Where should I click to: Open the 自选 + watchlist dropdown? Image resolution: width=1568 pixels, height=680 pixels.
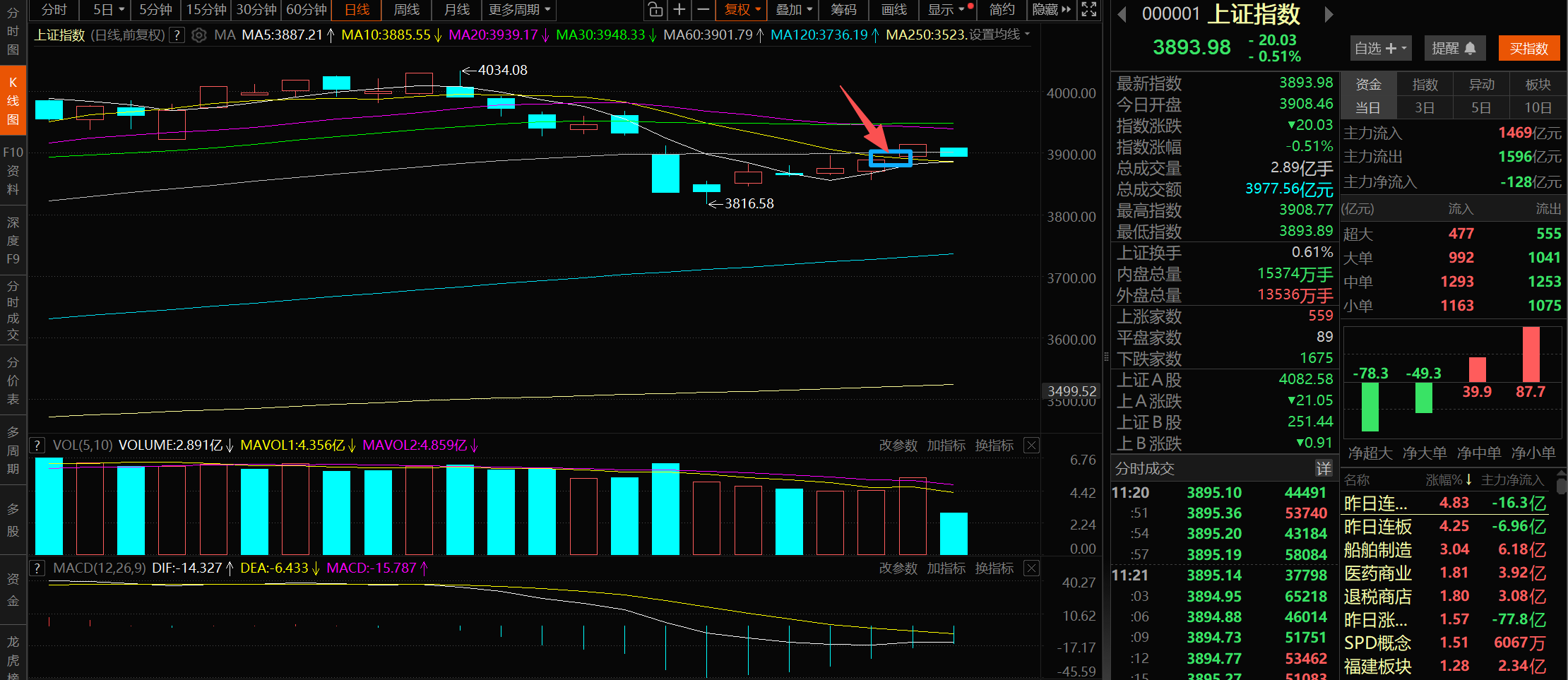[1380, 49]
